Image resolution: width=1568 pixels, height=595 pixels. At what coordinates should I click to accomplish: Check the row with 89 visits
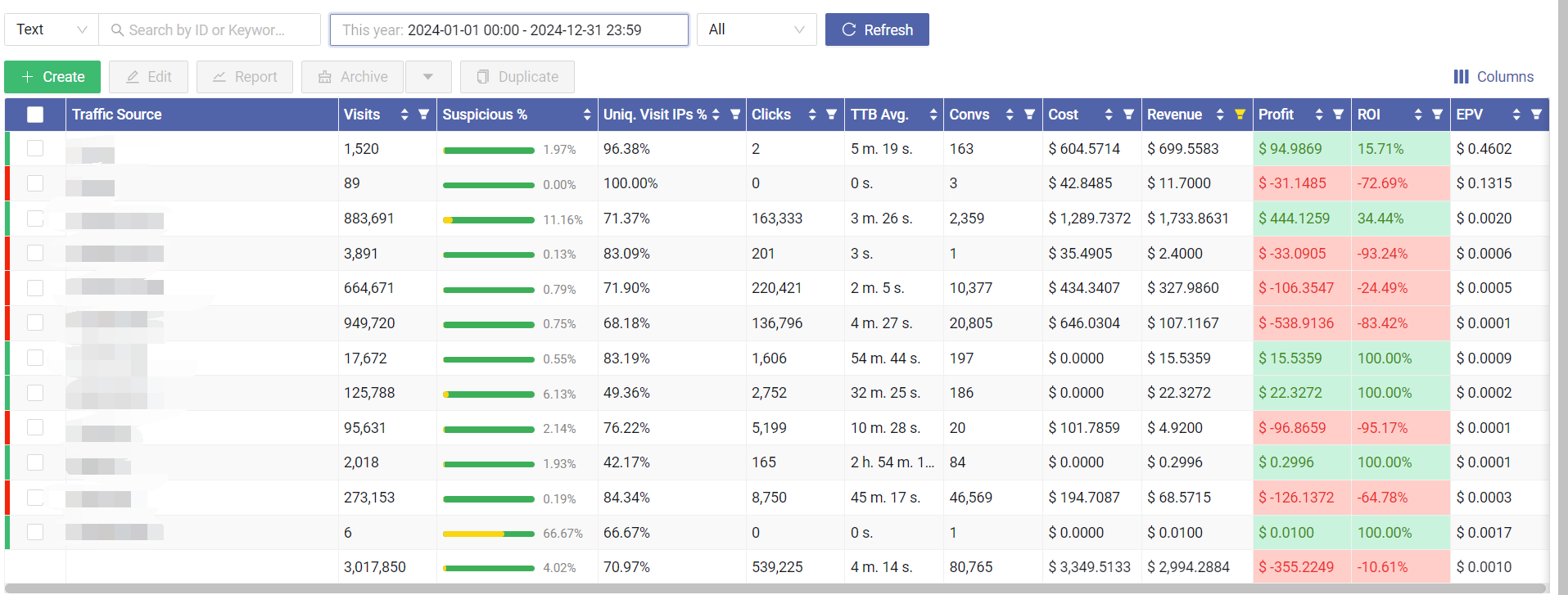[x=35, y=183]
